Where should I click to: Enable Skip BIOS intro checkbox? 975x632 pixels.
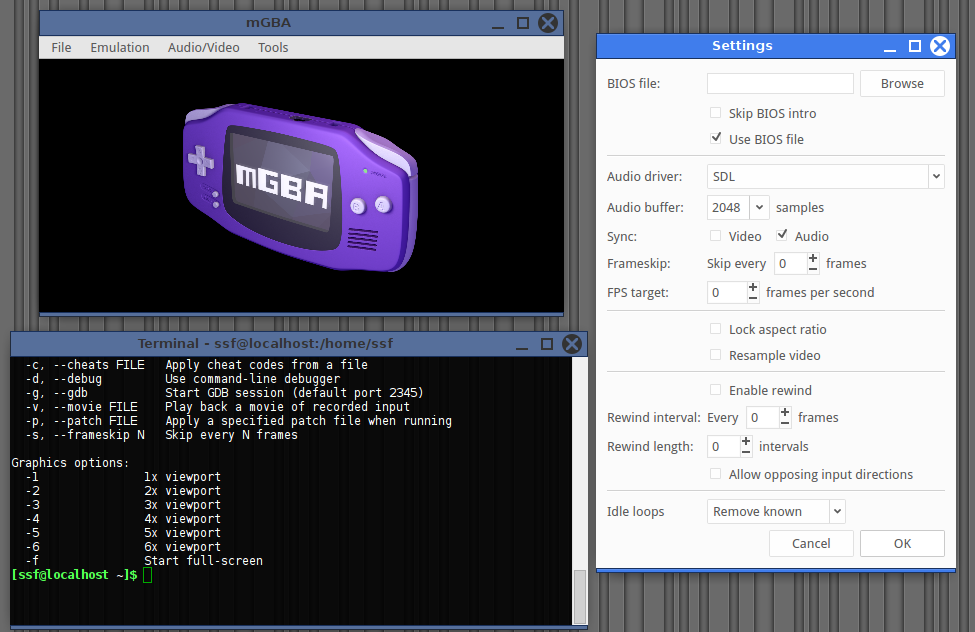tap(716, 113)
